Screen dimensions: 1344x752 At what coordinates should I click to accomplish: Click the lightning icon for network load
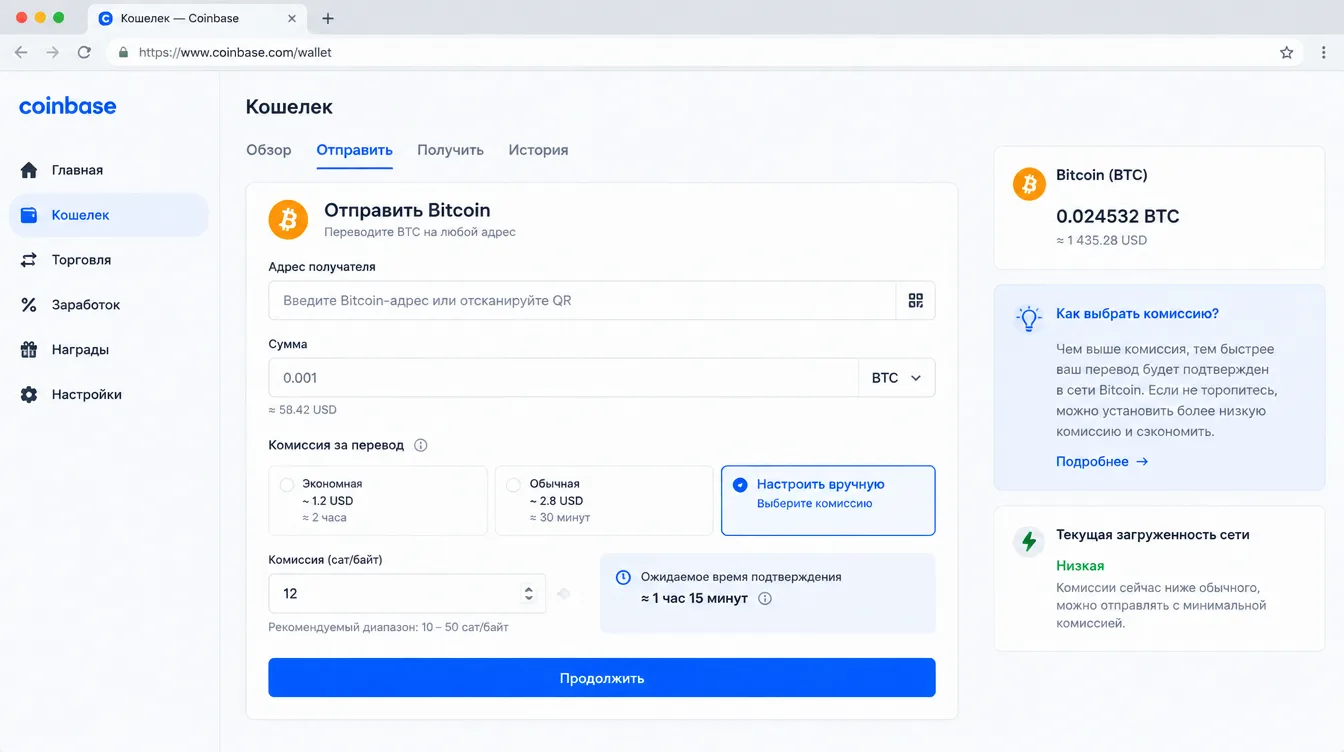pyautogui.click(x=1028, y=541)
